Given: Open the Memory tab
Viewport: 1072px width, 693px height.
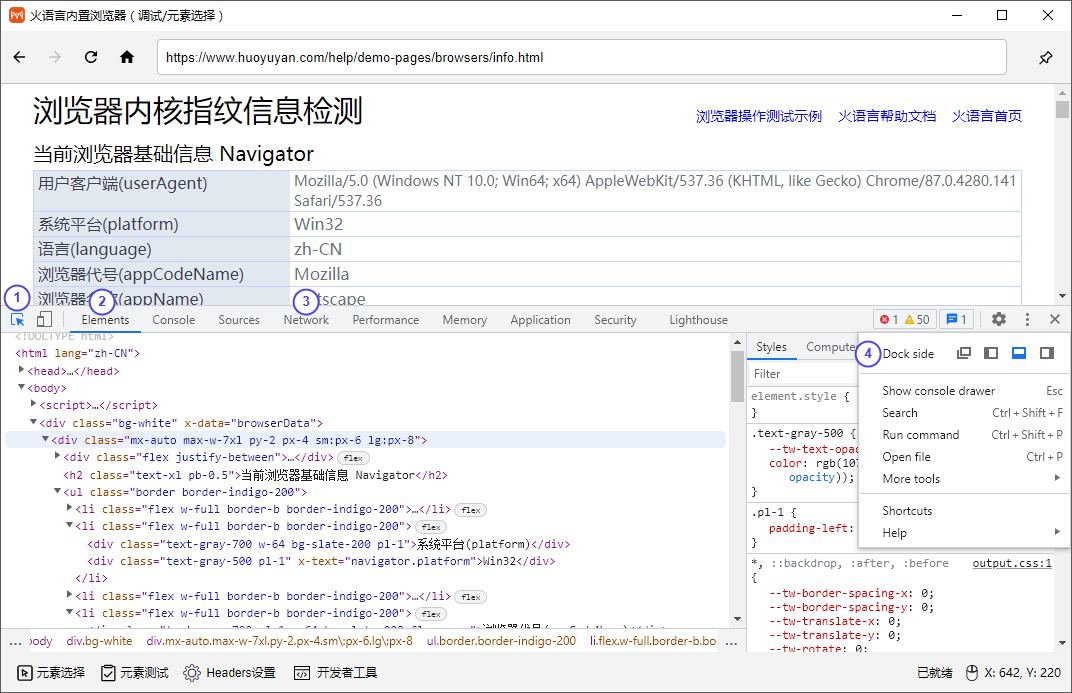Looking at the screenshot, I should coord(465,320).
